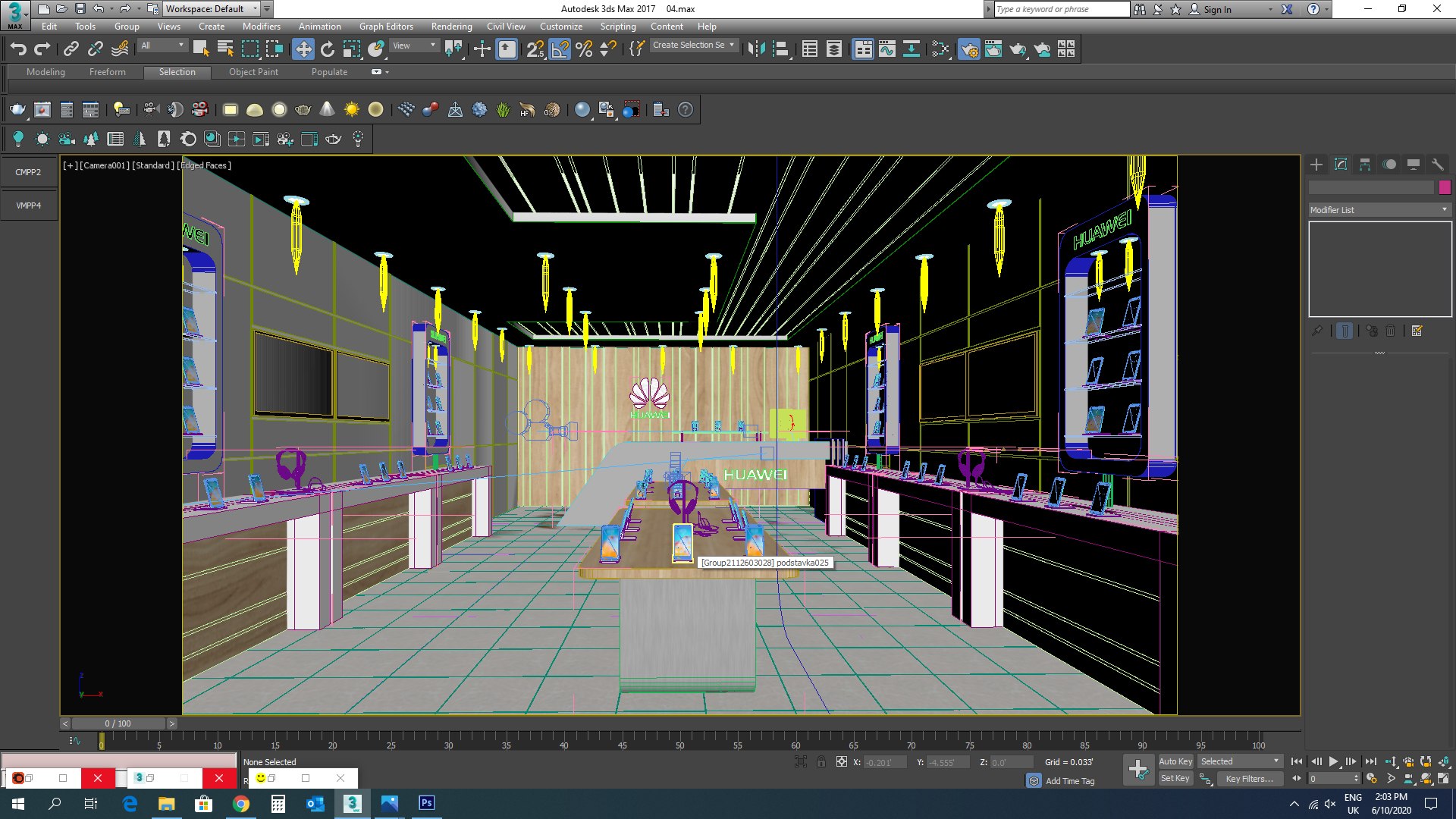Expand the Modifier List dropdown
Image resolution: width=1456 pixels, height=819 pixels.
pyautogui.click(x=1379, y=210)
